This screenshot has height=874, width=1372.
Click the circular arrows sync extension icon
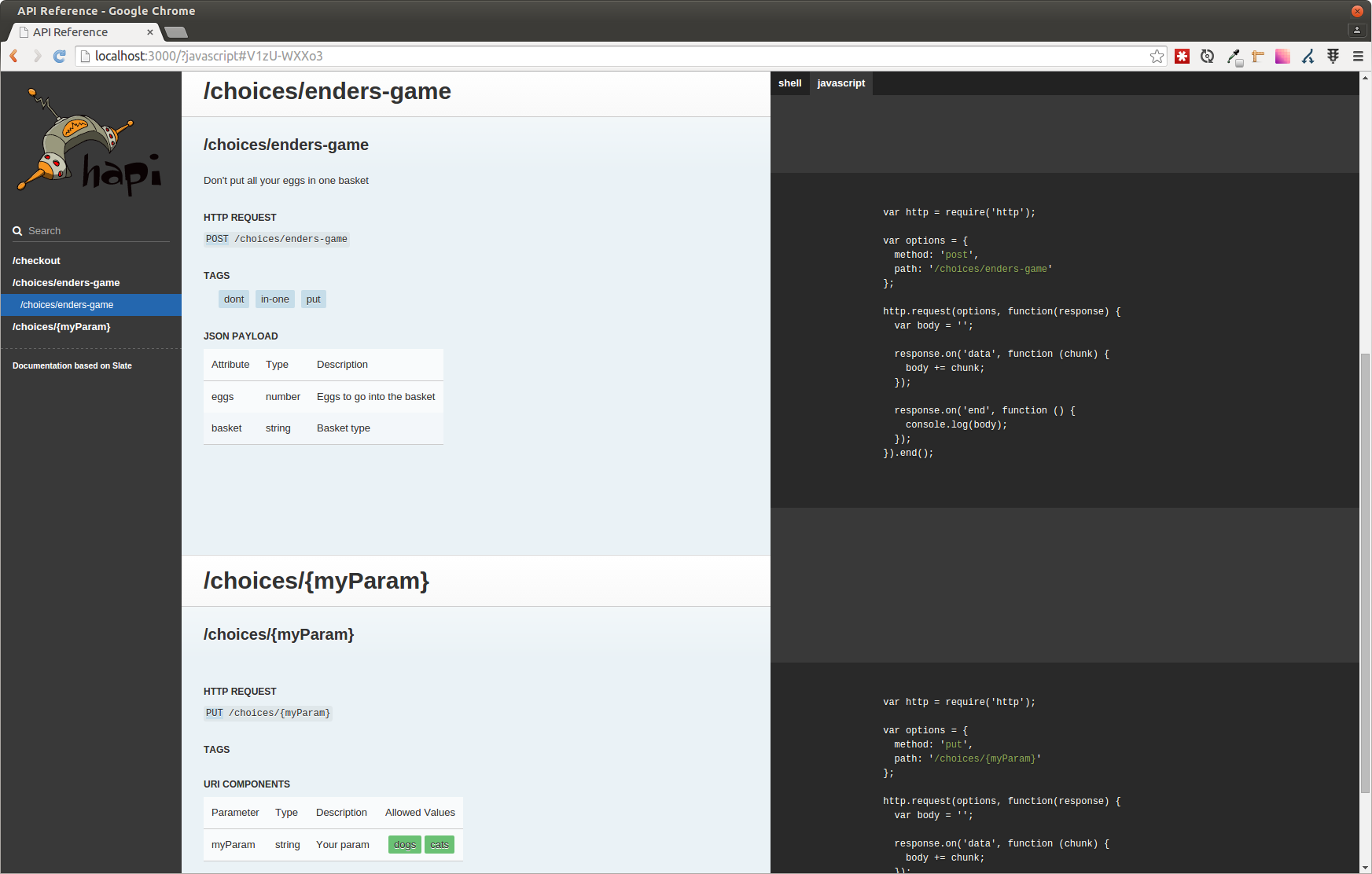click(x=1208, y=56)
